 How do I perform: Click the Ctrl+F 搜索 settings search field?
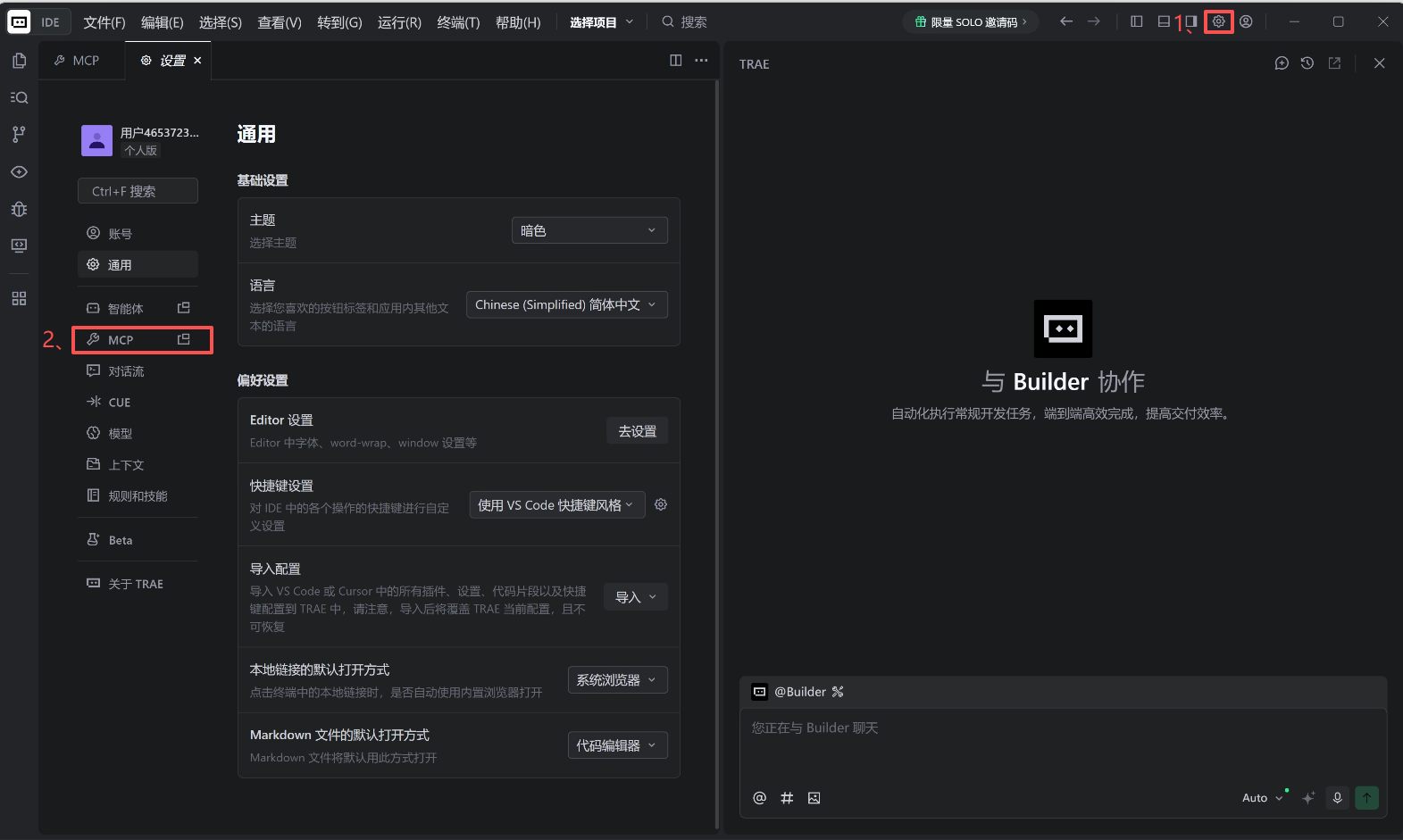coord(138,191)
